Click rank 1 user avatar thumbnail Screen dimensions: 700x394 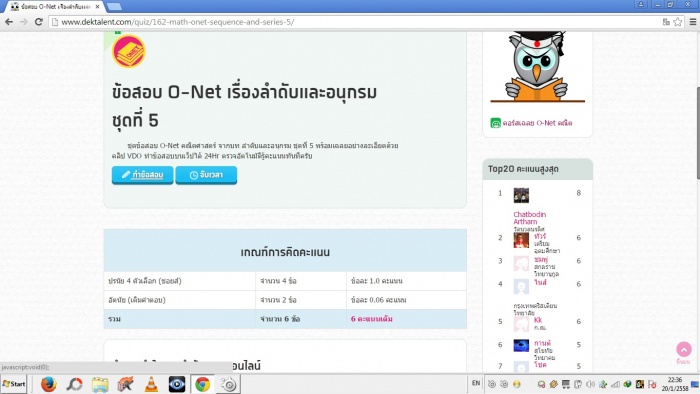pos(521,195)
